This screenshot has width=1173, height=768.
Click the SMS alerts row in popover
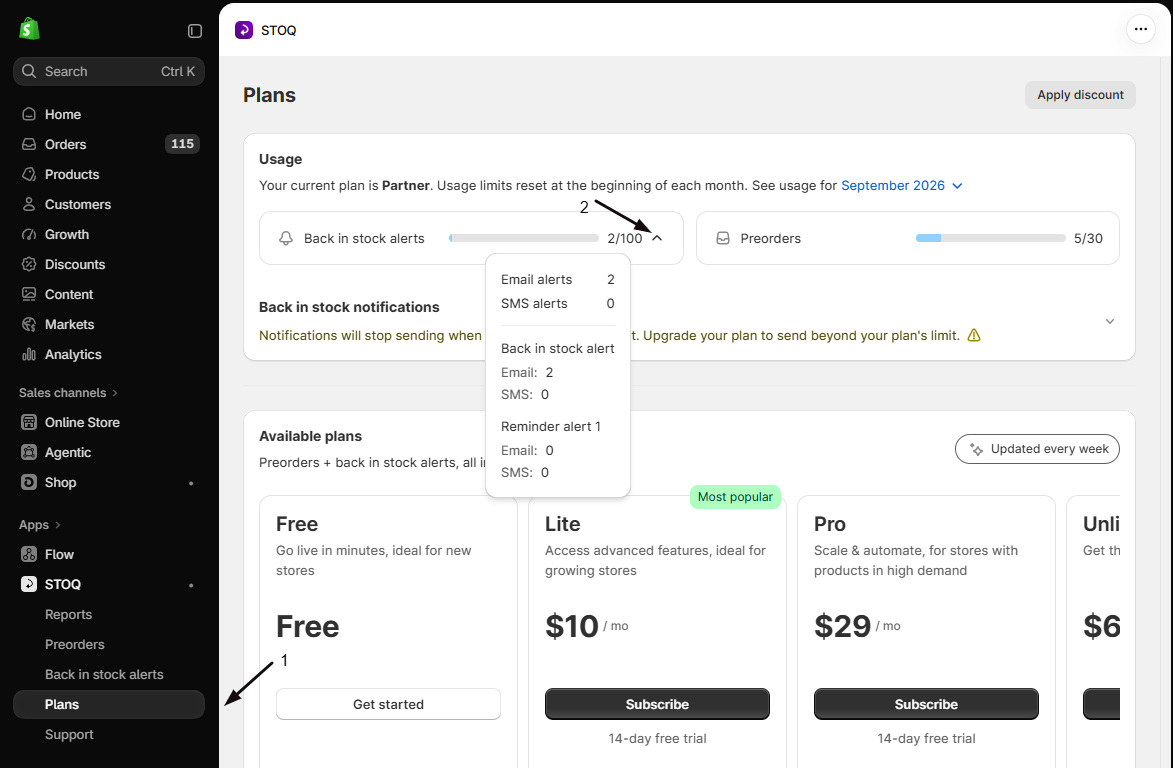(x=557, y=304)
